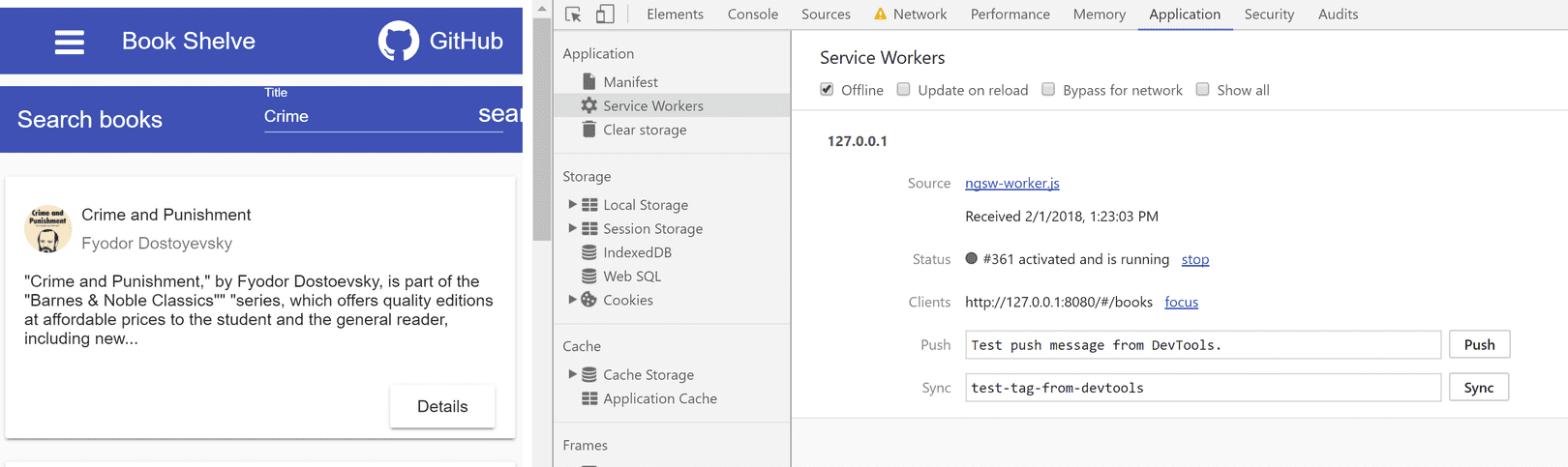Toggle the device toolbar icon
Screen dimensions: 1568x467
coord(605,15)
